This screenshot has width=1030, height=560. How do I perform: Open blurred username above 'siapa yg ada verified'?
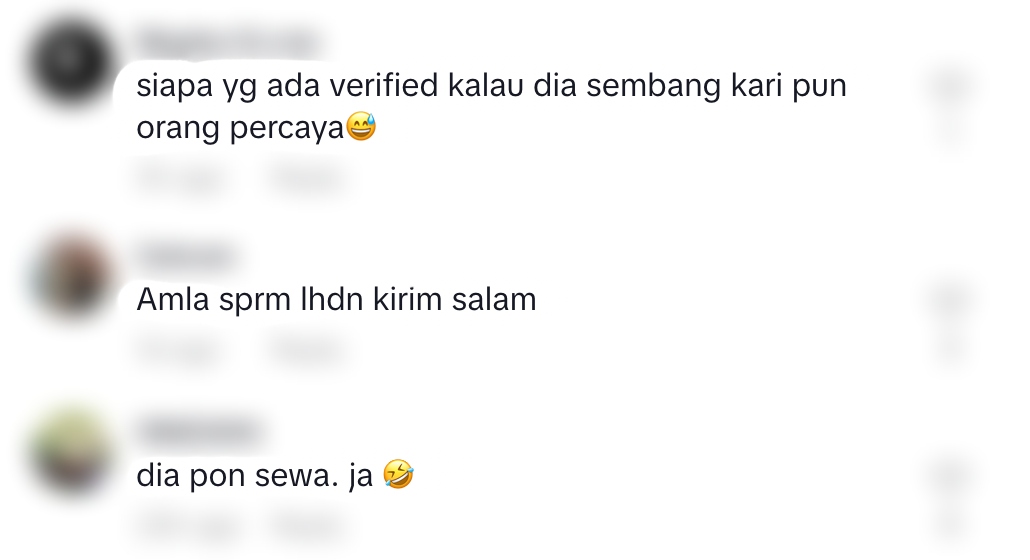pos(228,43)
